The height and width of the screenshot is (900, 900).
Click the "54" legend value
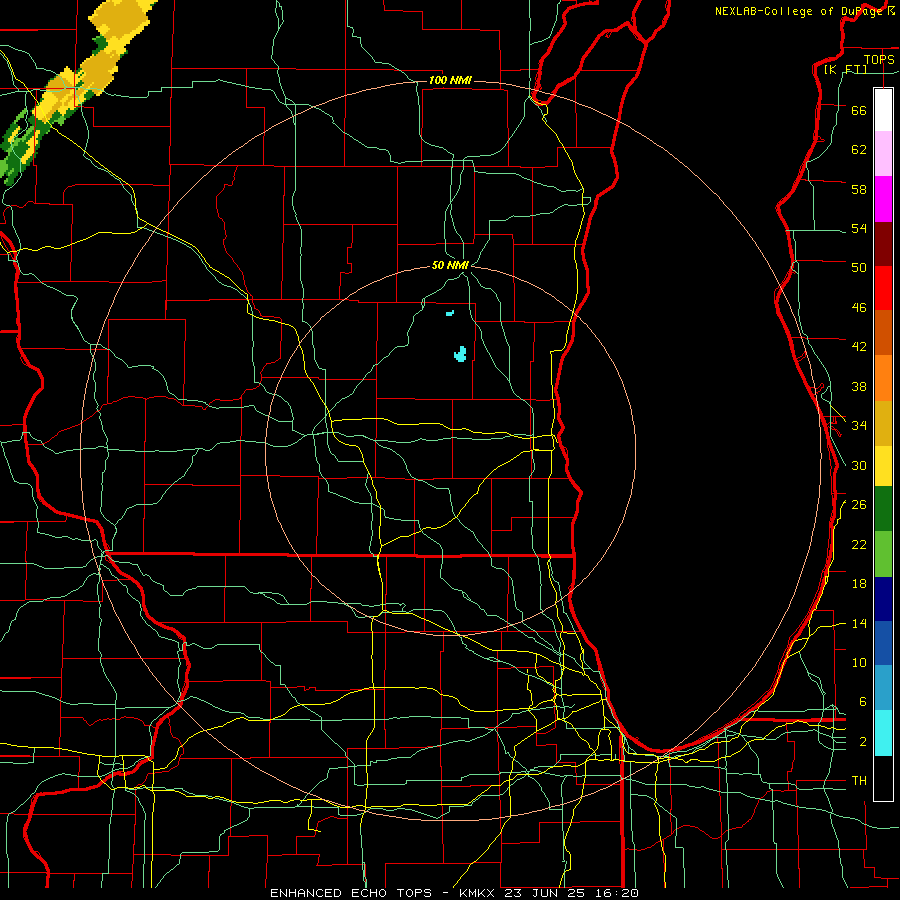click(859, 228)
